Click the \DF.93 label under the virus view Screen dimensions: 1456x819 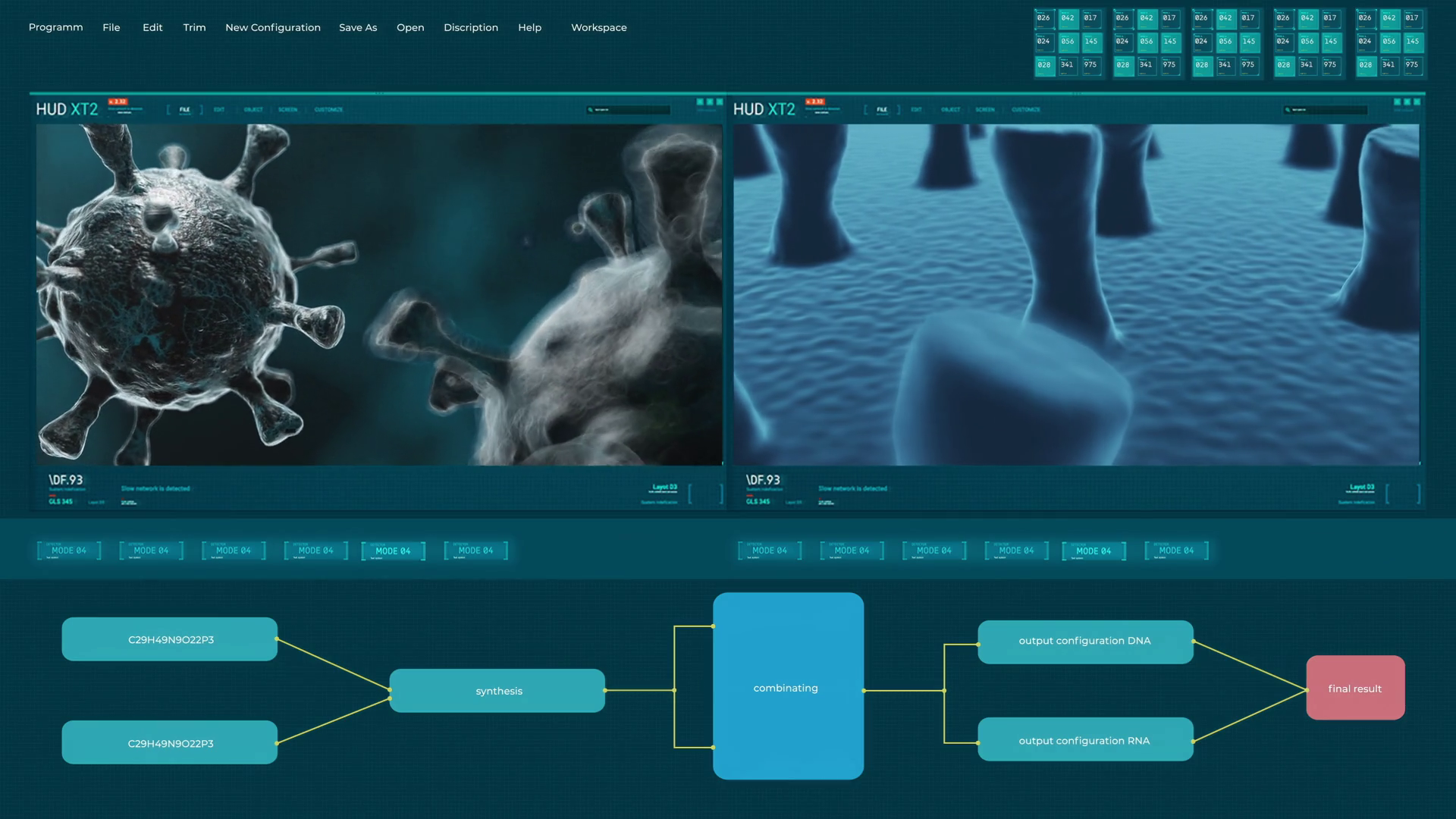[66, 480]
